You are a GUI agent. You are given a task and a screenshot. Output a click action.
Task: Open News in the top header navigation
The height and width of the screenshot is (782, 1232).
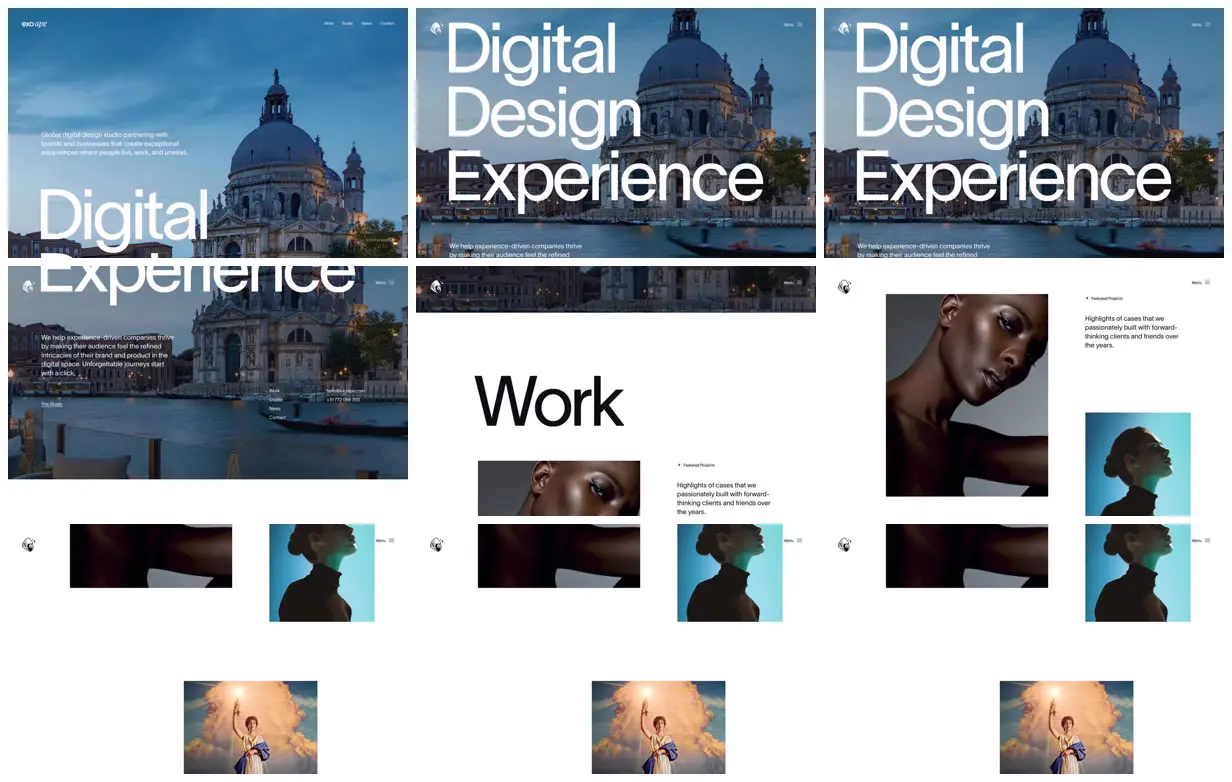[366, 23]
